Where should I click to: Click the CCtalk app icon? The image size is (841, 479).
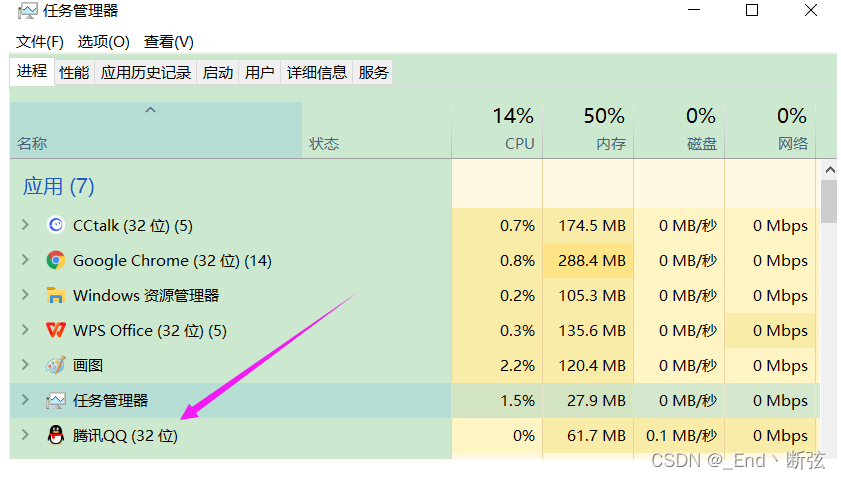[56, 225]
